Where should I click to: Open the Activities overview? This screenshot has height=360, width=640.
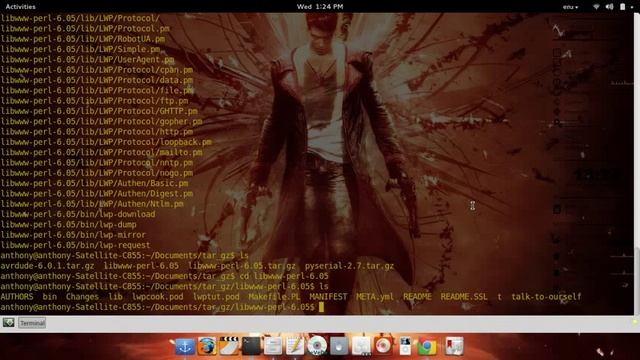[20, 7]
